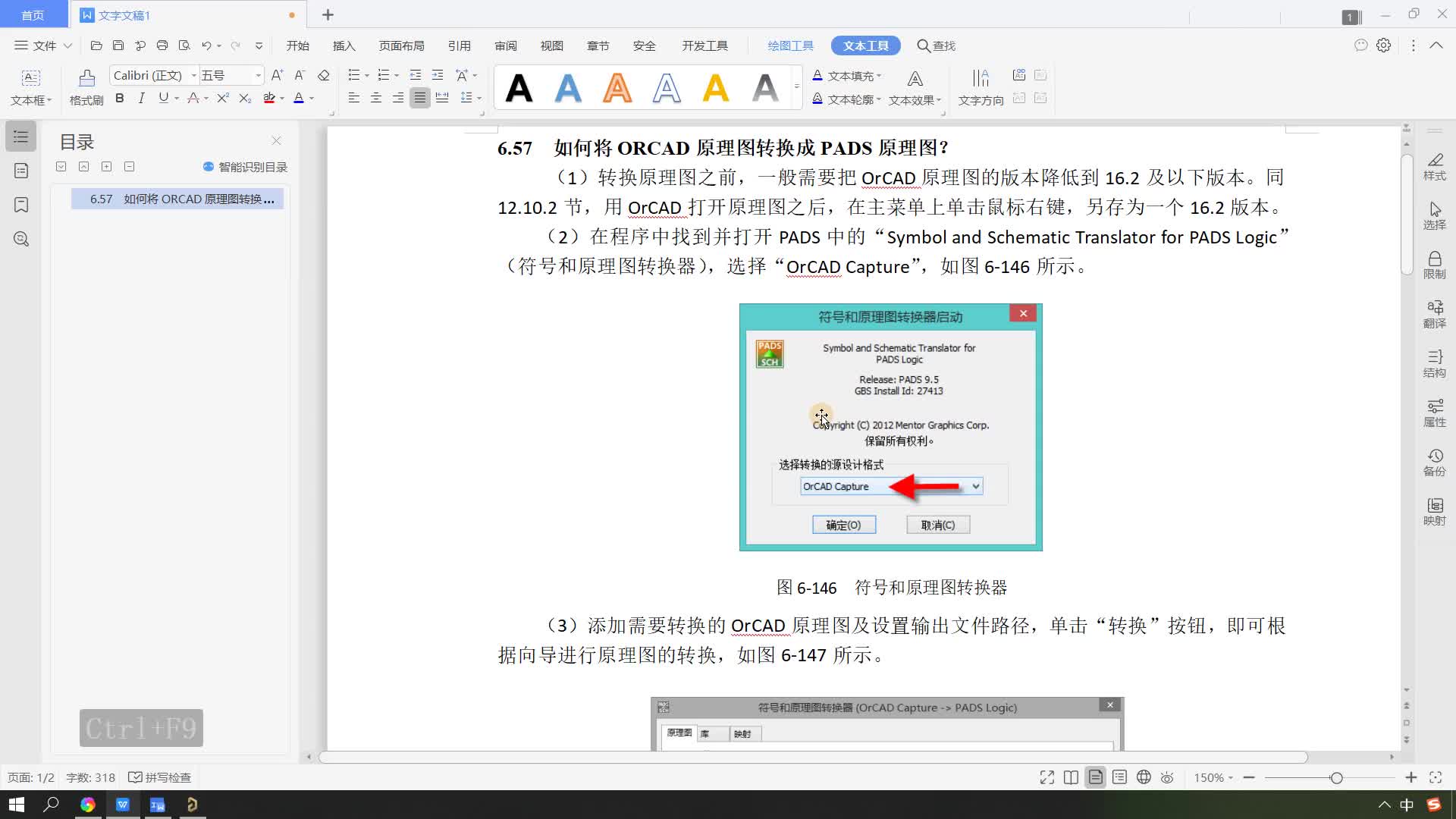Click the subscript icon
Viewport: 1456px width, 819px height.
pos(244,98)
